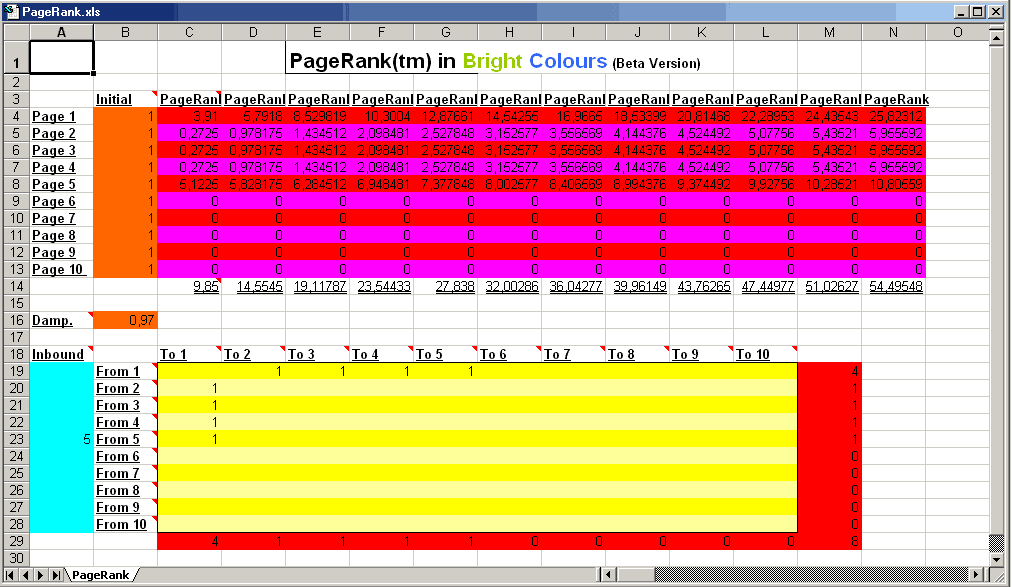Select the total cell 9,85
Image resolution: width=1012 pixels, height=587 pixels.
point(189,286)
